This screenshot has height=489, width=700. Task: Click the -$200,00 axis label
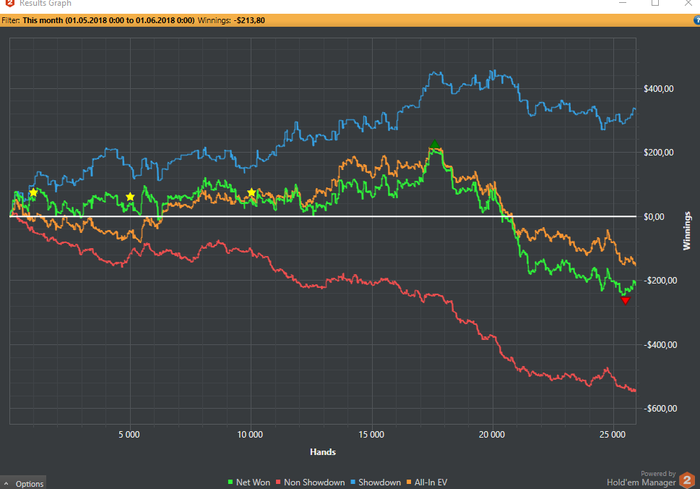click(660, 280)
